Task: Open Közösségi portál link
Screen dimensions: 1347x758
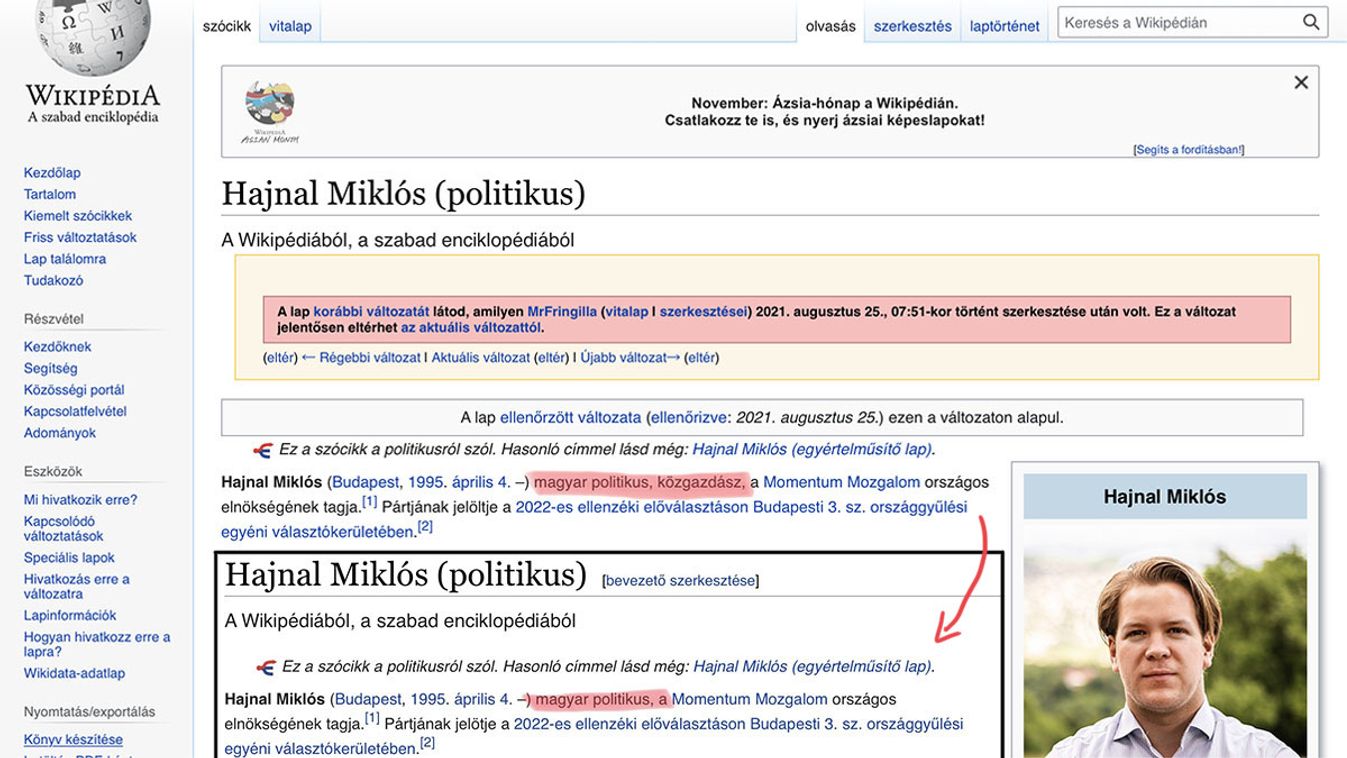Action: [74, 390]
